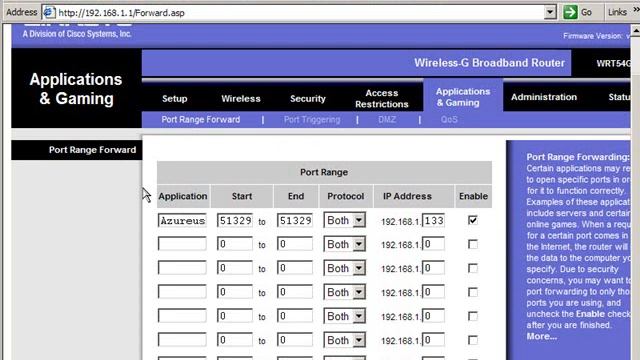The width and height of the screenshot is (640, 360).
Task: Open the Administration tab
Action: click(x=544, y=97)
